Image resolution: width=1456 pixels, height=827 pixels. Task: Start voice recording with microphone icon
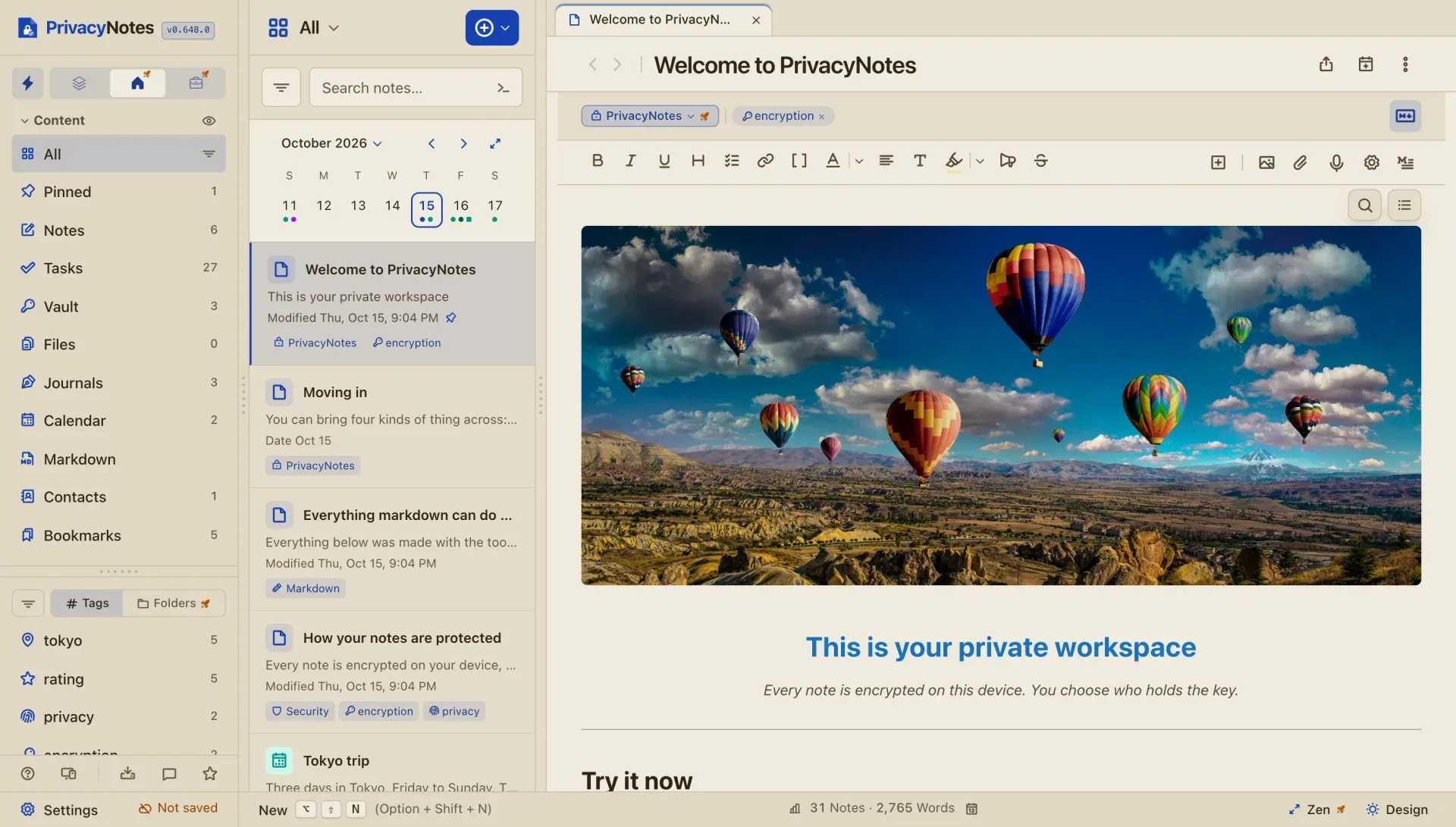click(x=1336, y=162)
